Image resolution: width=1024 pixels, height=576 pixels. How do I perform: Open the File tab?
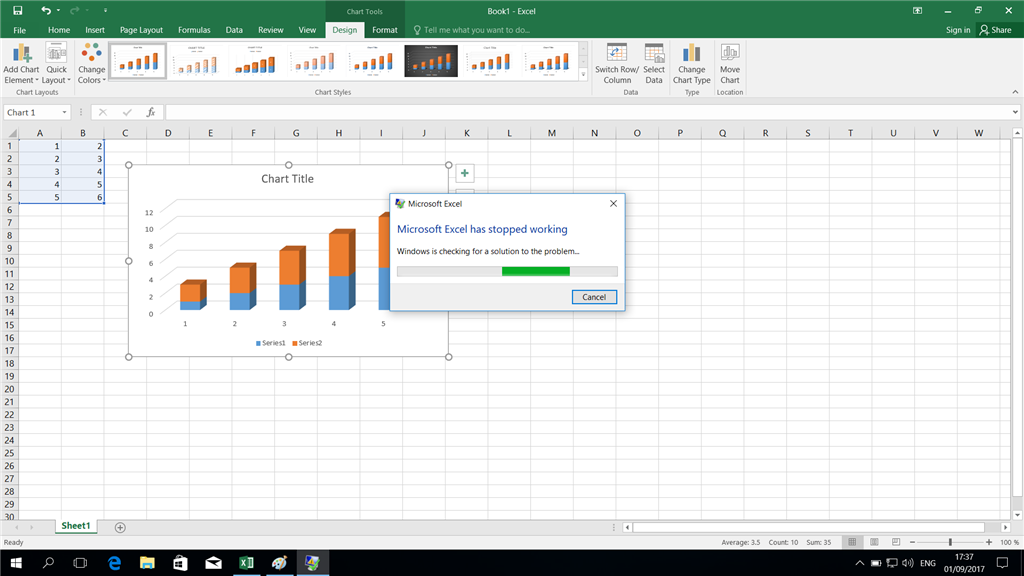20,30
